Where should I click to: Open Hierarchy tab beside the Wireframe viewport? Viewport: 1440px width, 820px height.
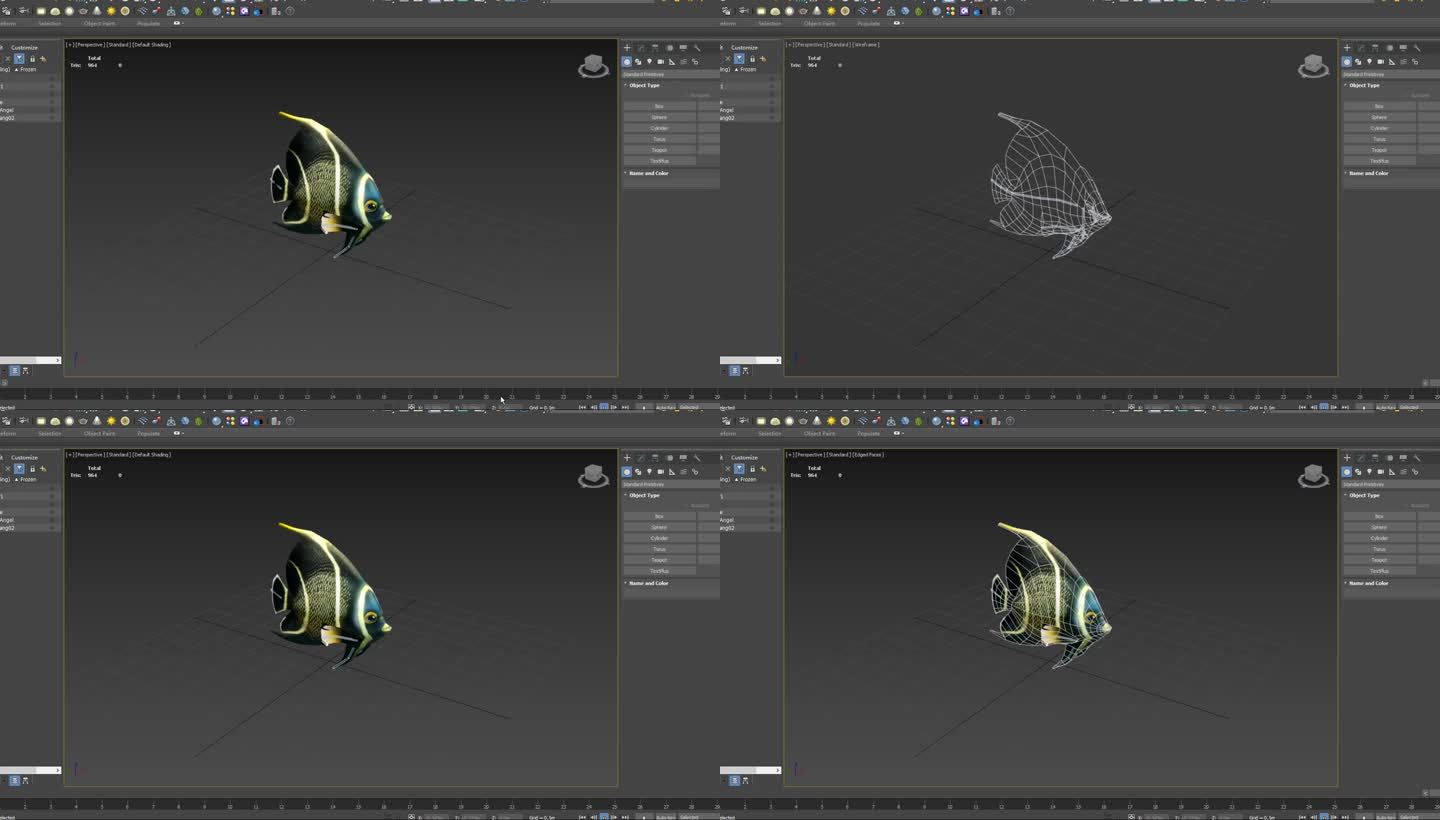(1375, 47)
